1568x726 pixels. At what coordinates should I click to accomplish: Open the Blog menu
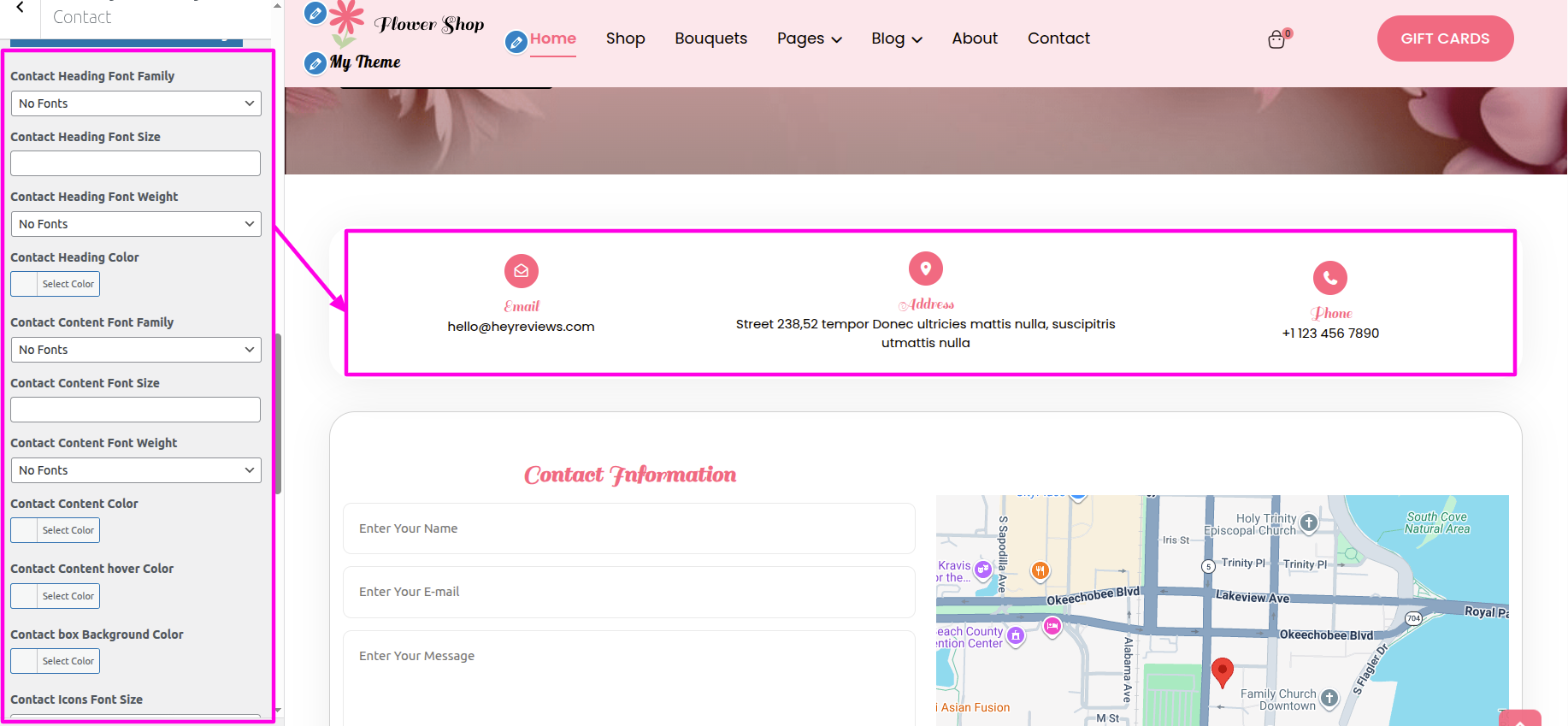pos(896,38)
